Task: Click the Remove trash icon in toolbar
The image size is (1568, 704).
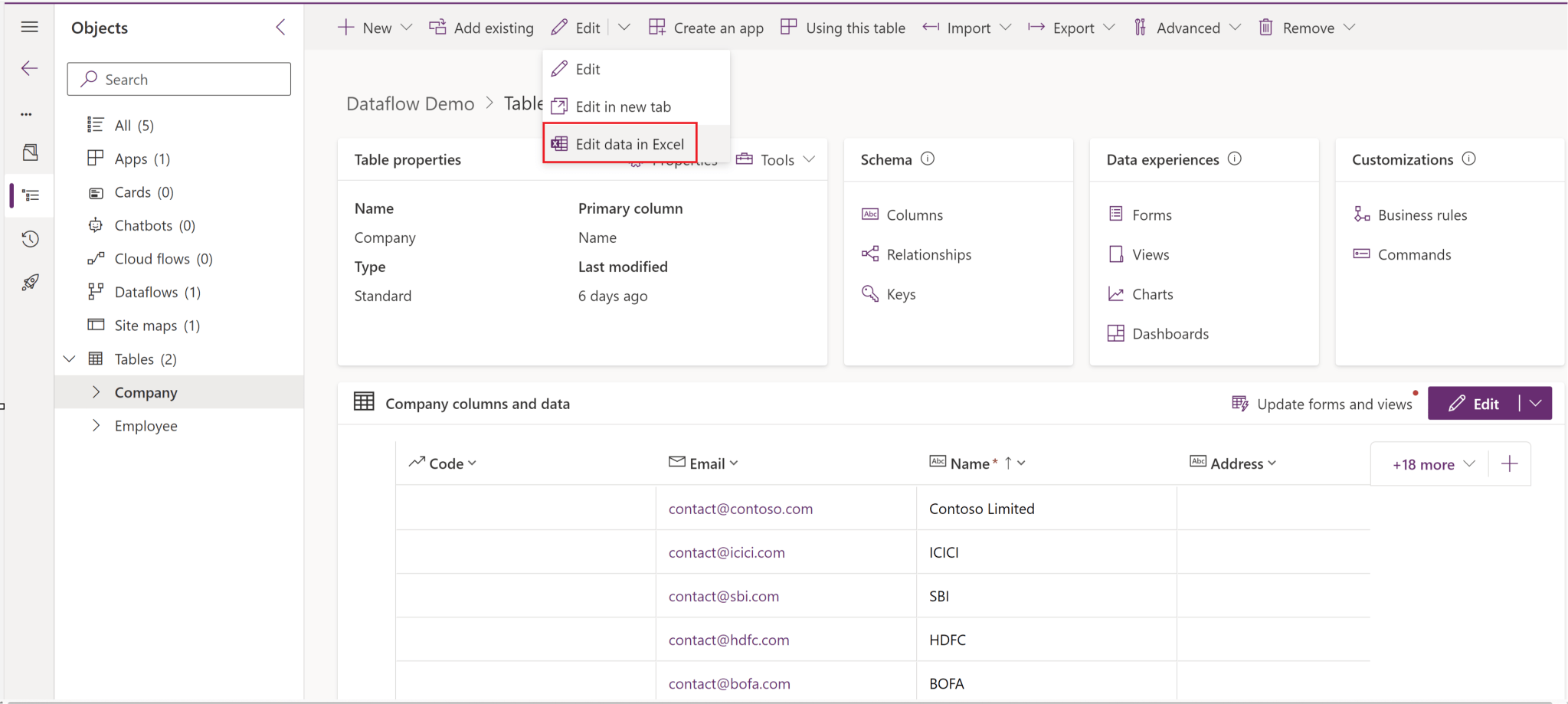Action: coord(1265,27)
